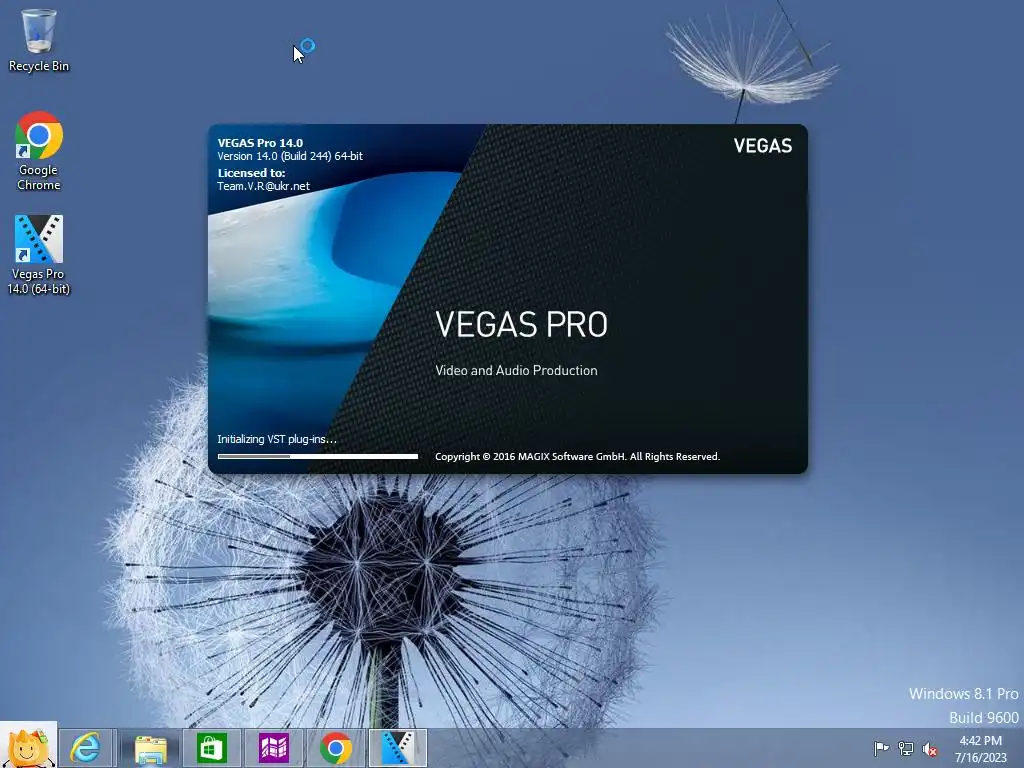Select the Google Chrome desktop shortcut
The image size is (1024, 768).
[x=39, y=151]
